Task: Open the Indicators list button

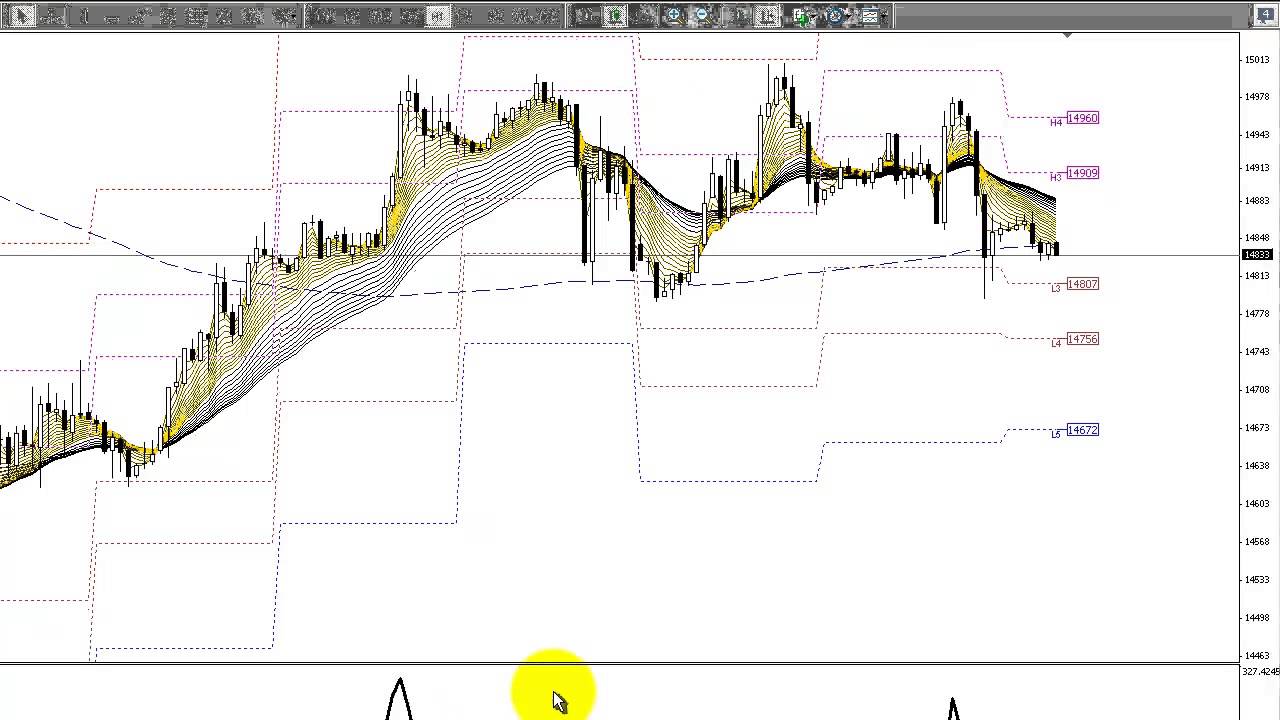Action: (x=801, y=16)
